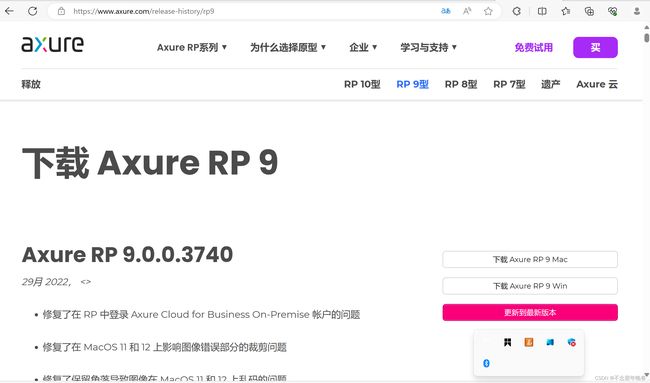
Task: Click the purple 买 button
Action: (595, 47)
